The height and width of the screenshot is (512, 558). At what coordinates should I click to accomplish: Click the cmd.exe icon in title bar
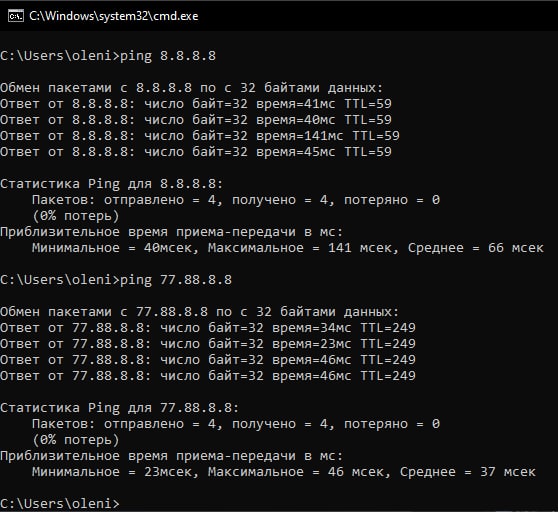tap(16, 16)
